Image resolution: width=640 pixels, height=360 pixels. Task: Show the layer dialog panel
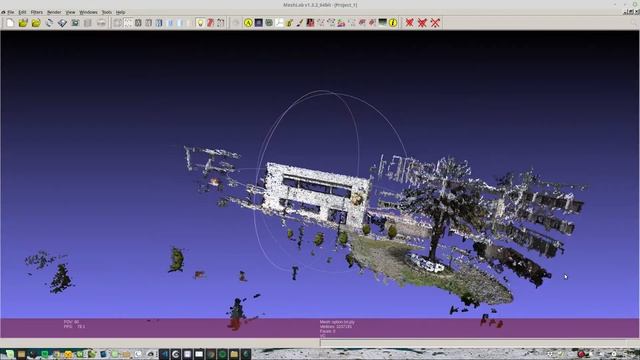point(88,23)
